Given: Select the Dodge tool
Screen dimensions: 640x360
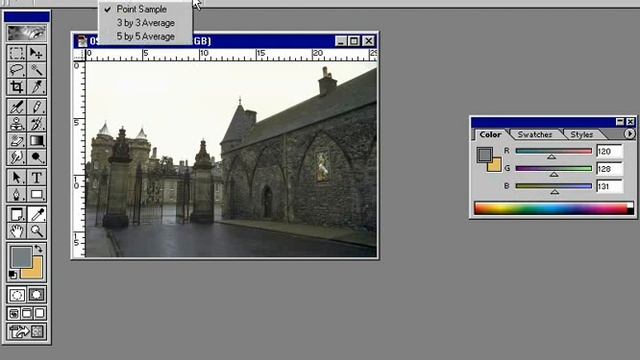Looking at the screenshot, I should tap(36, 157).
